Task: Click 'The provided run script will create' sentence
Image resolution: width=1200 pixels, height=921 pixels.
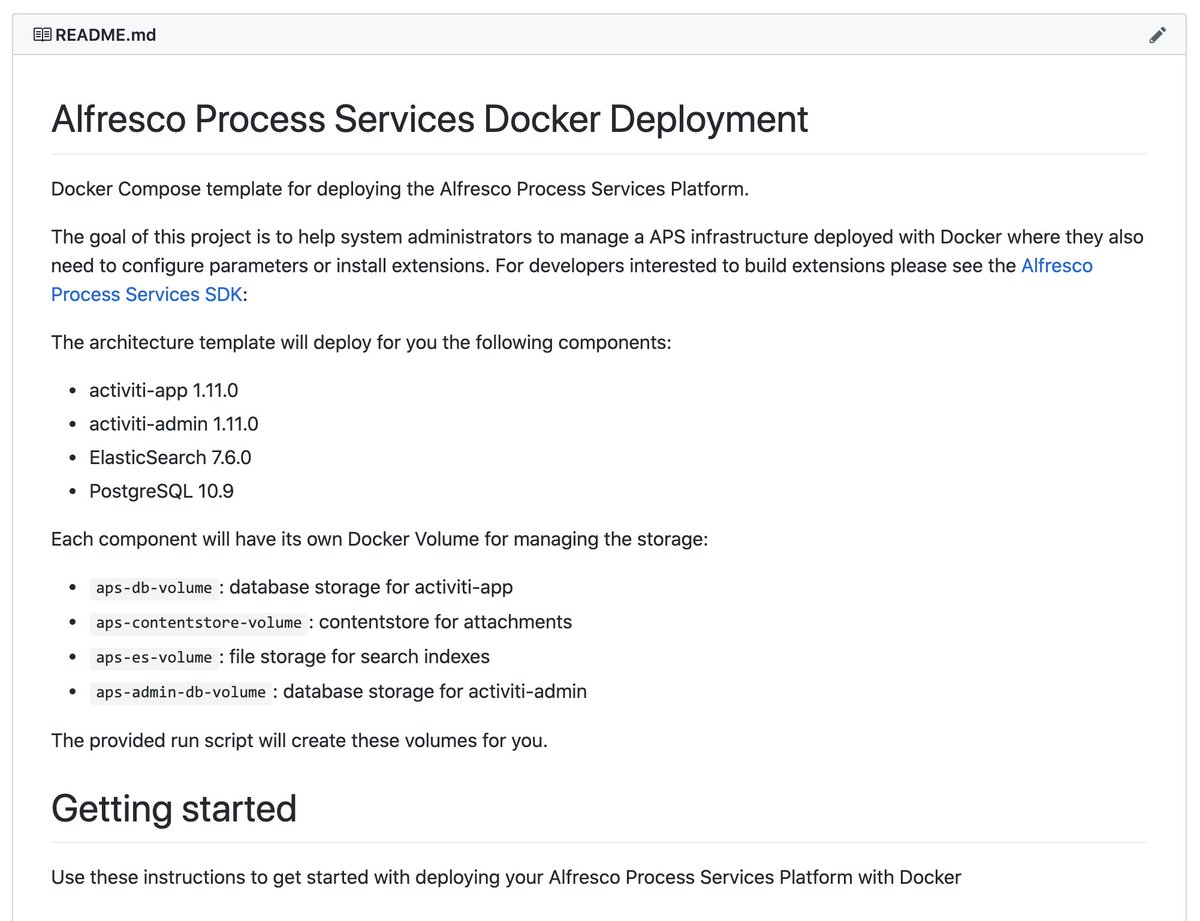Action: (x=299, y=741)
